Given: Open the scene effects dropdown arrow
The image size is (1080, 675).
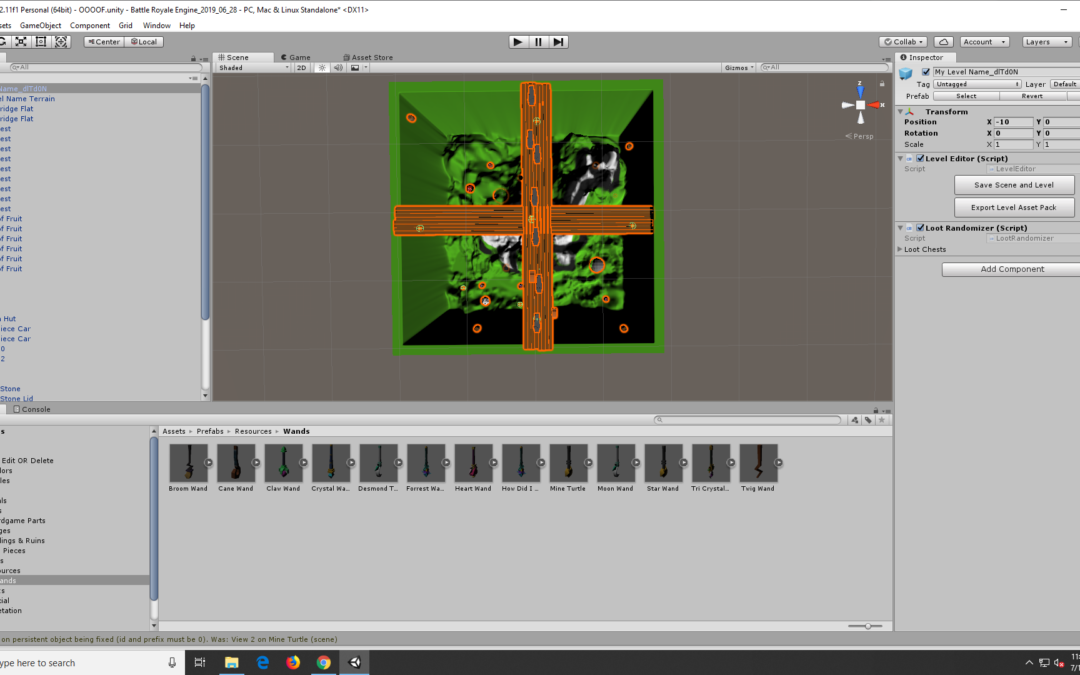Looking at the screenshot, I should (x=366, y=68).
